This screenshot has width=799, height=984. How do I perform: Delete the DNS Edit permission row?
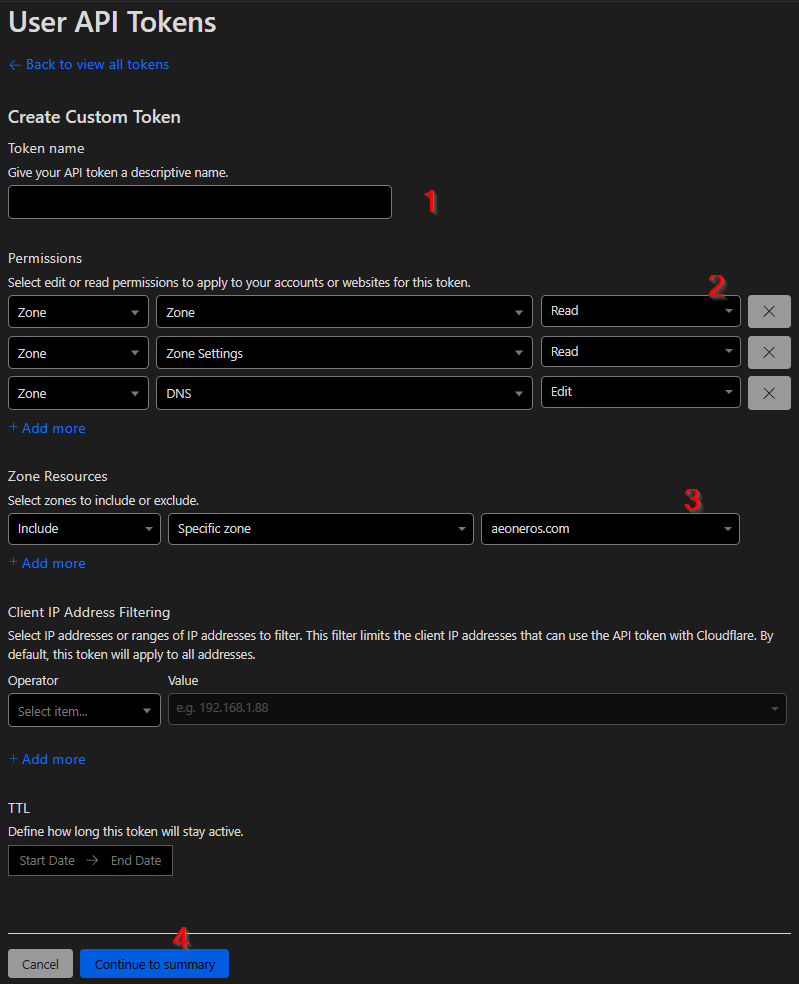point(769,393)
